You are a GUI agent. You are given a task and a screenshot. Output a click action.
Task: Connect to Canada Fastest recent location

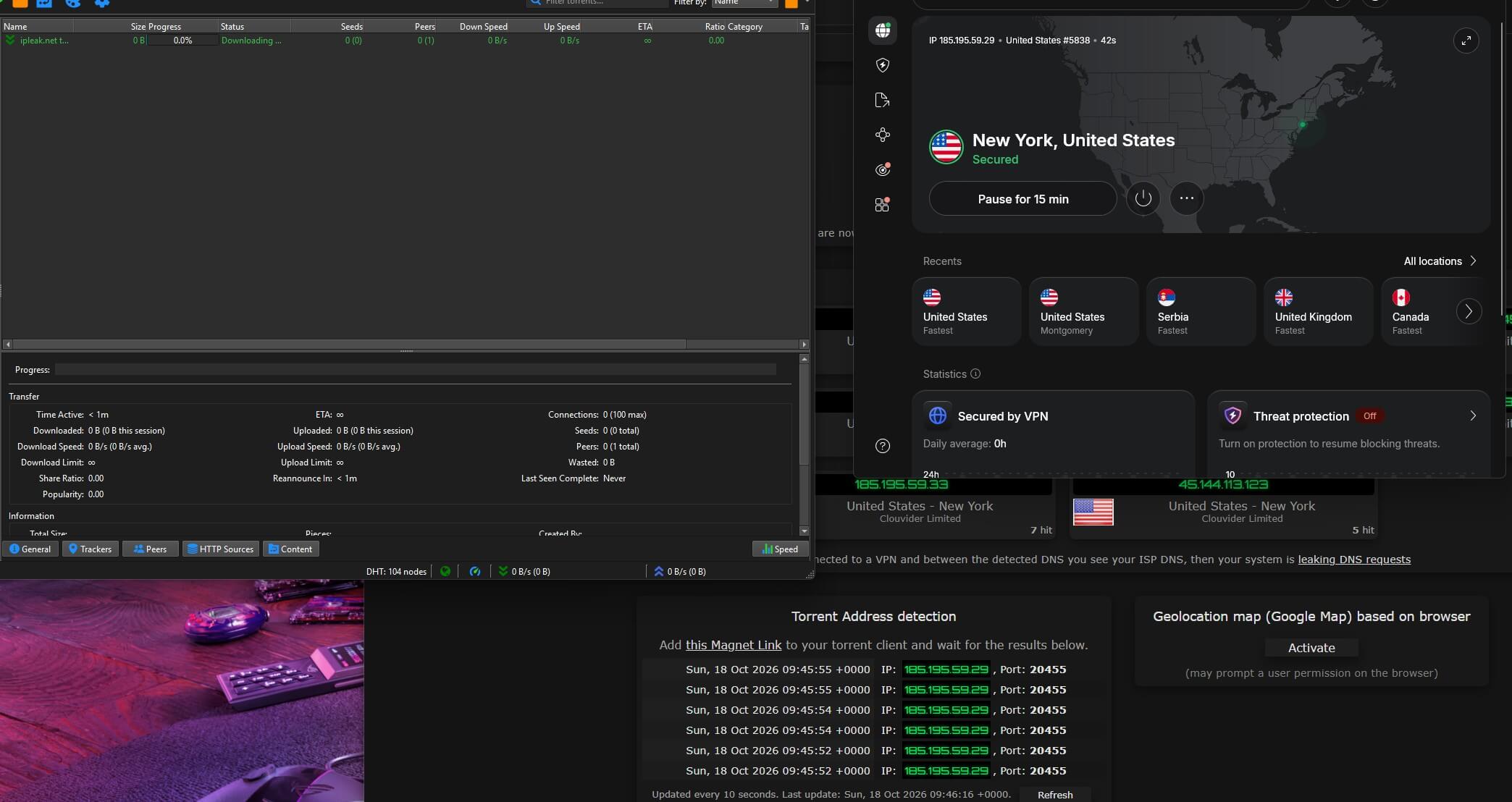[1419, 311]
